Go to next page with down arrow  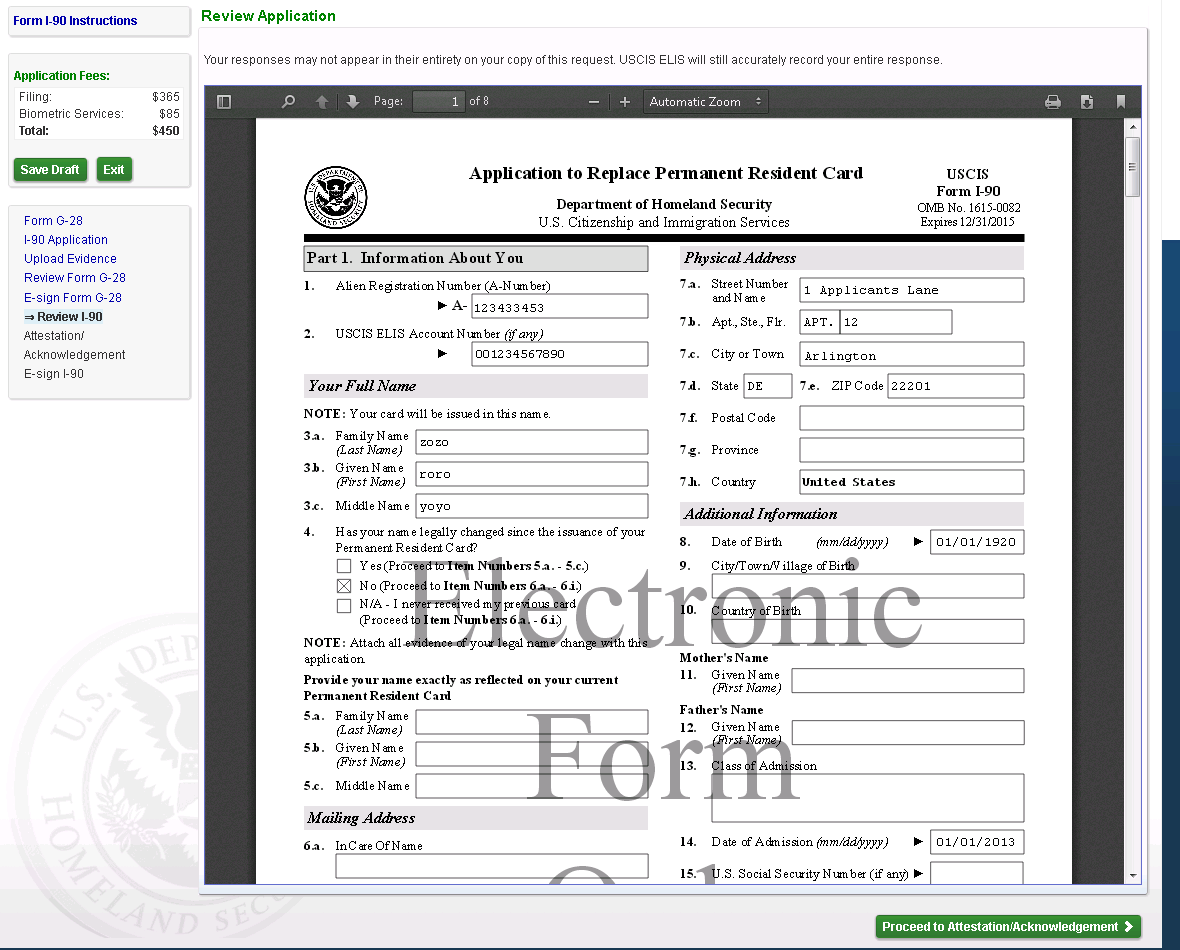pyautogui.click(x=352, y=101)
